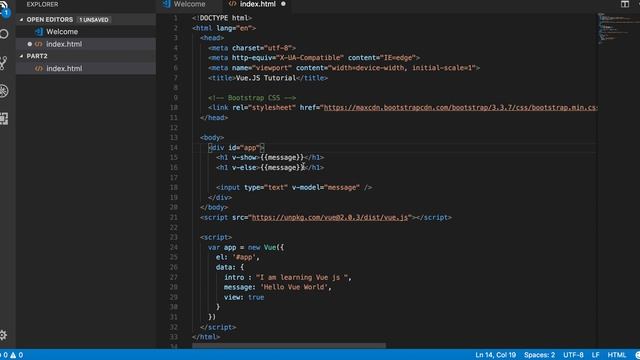Screen dimensions: 640x360
Task: Change language mode via HTML indicator
Action: click(617, 355)
